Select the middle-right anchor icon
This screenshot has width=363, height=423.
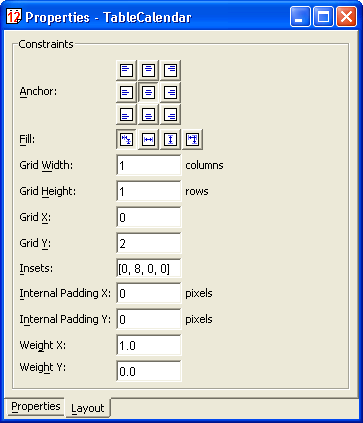(170, 92)
